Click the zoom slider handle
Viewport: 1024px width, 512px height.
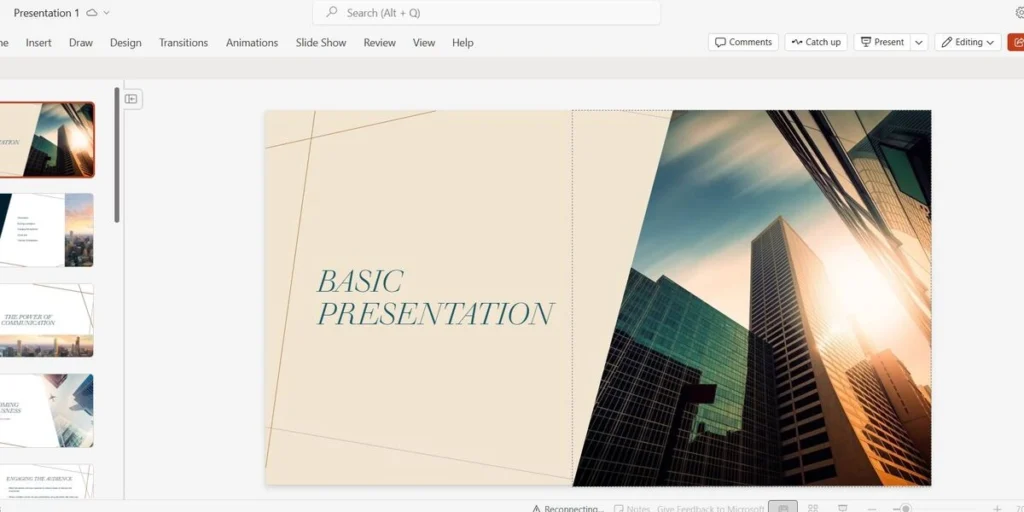[x=906, y=508]
